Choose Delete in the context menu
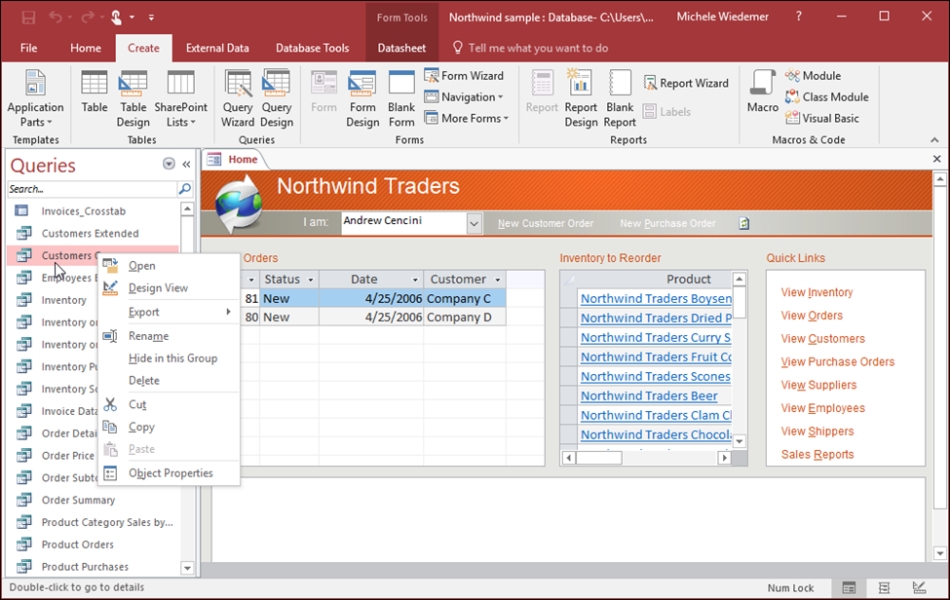The width and height of the screenshot is (950, 600). click(x=168, y=381)
